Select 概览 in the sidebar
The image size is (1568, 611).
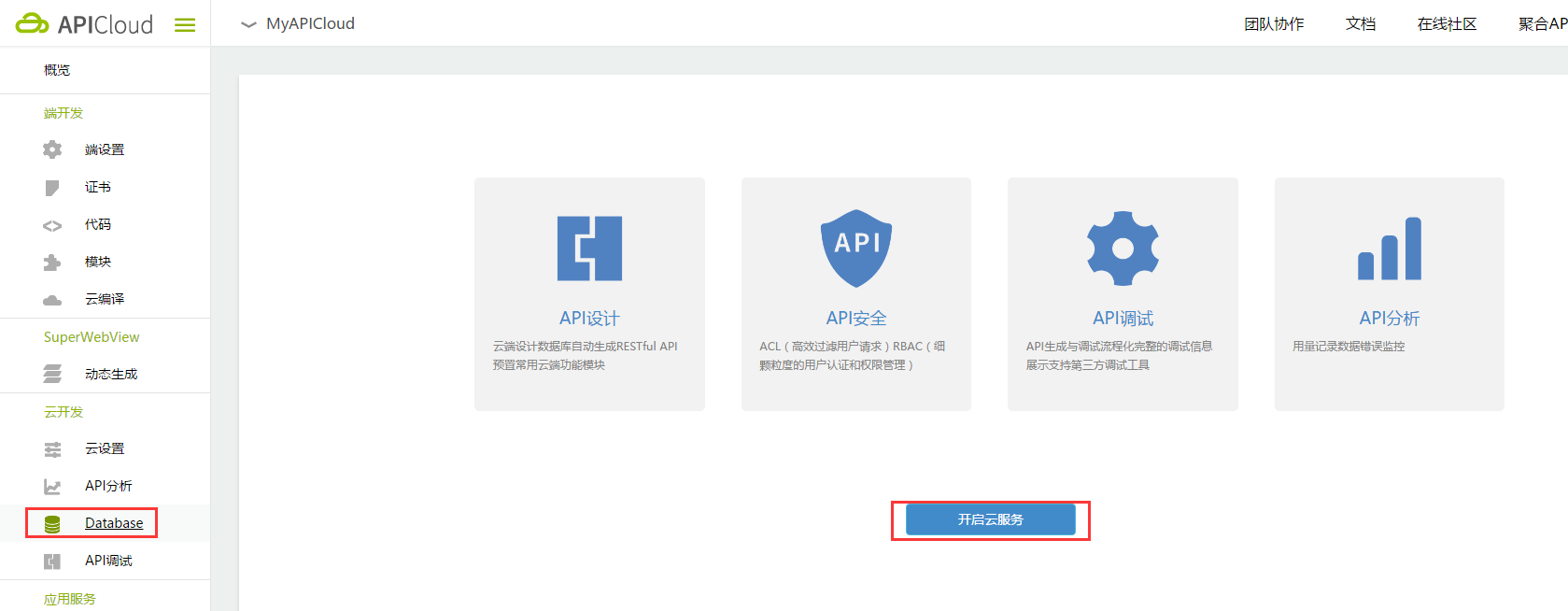[57, 70]
